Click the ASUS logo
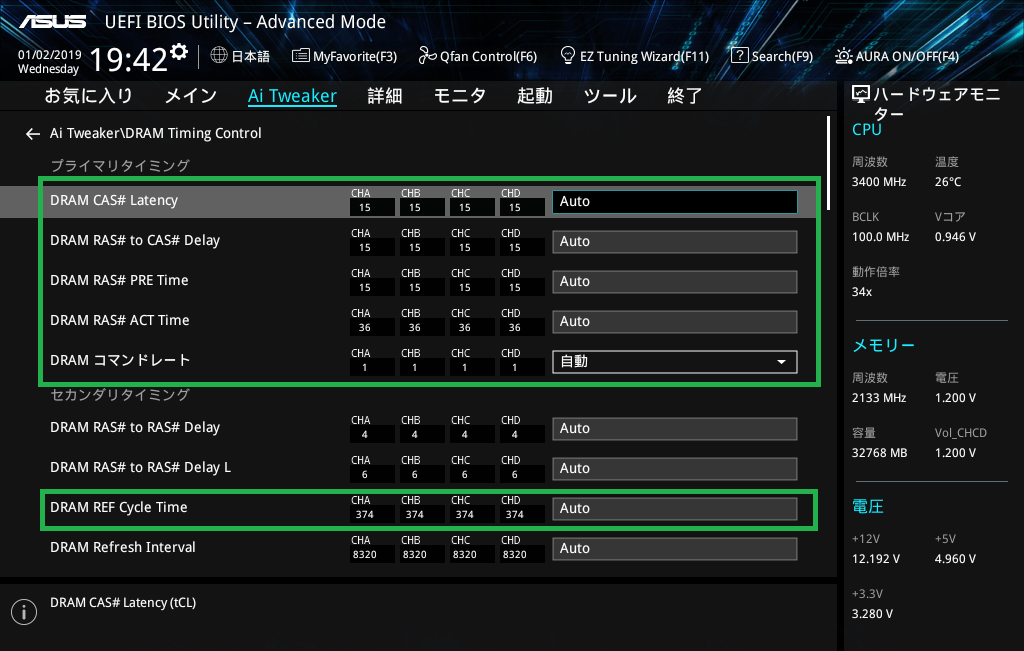The height and width of the screenshot is (651, 1024). point(52,22)
